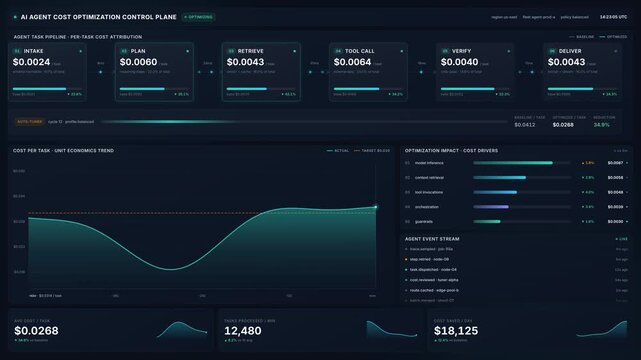Click the orange dot of step.retried event
This screenshot has width=641, height=360.
click(x=406, y=259)
